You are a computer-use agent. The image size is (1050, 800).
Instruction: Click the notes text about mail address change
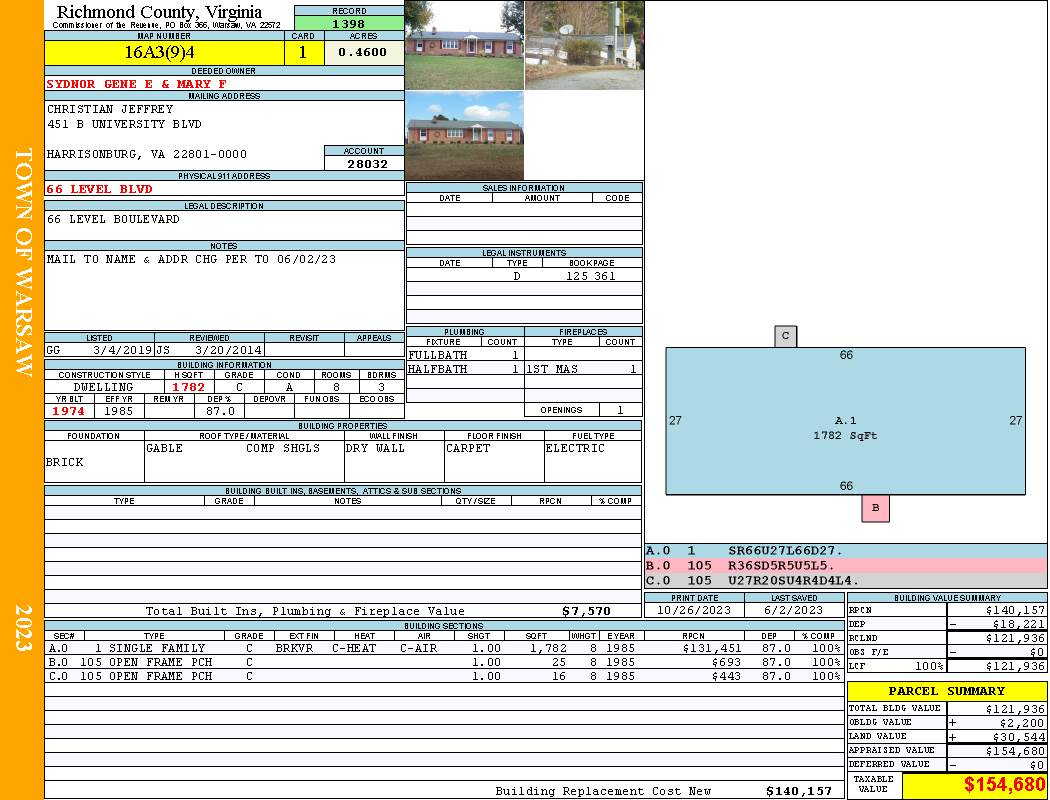190,259
